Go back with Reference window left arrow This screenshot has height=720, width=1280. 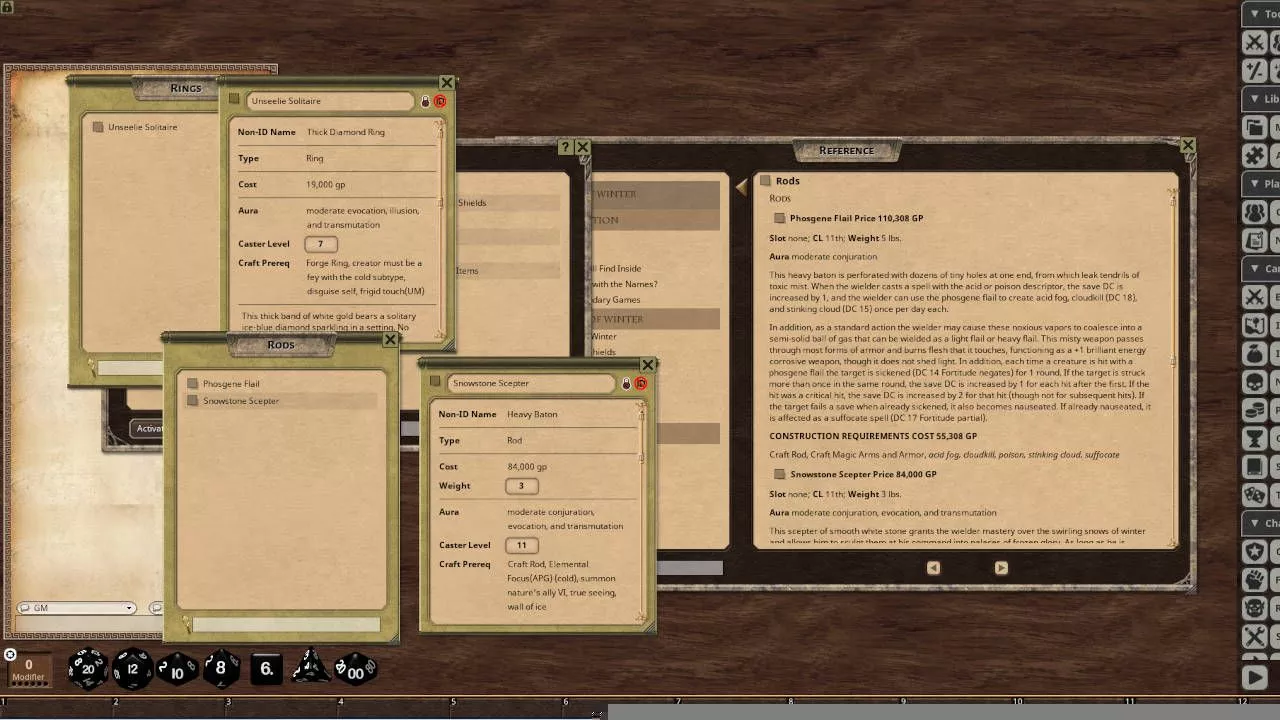[x=741, y=186]
